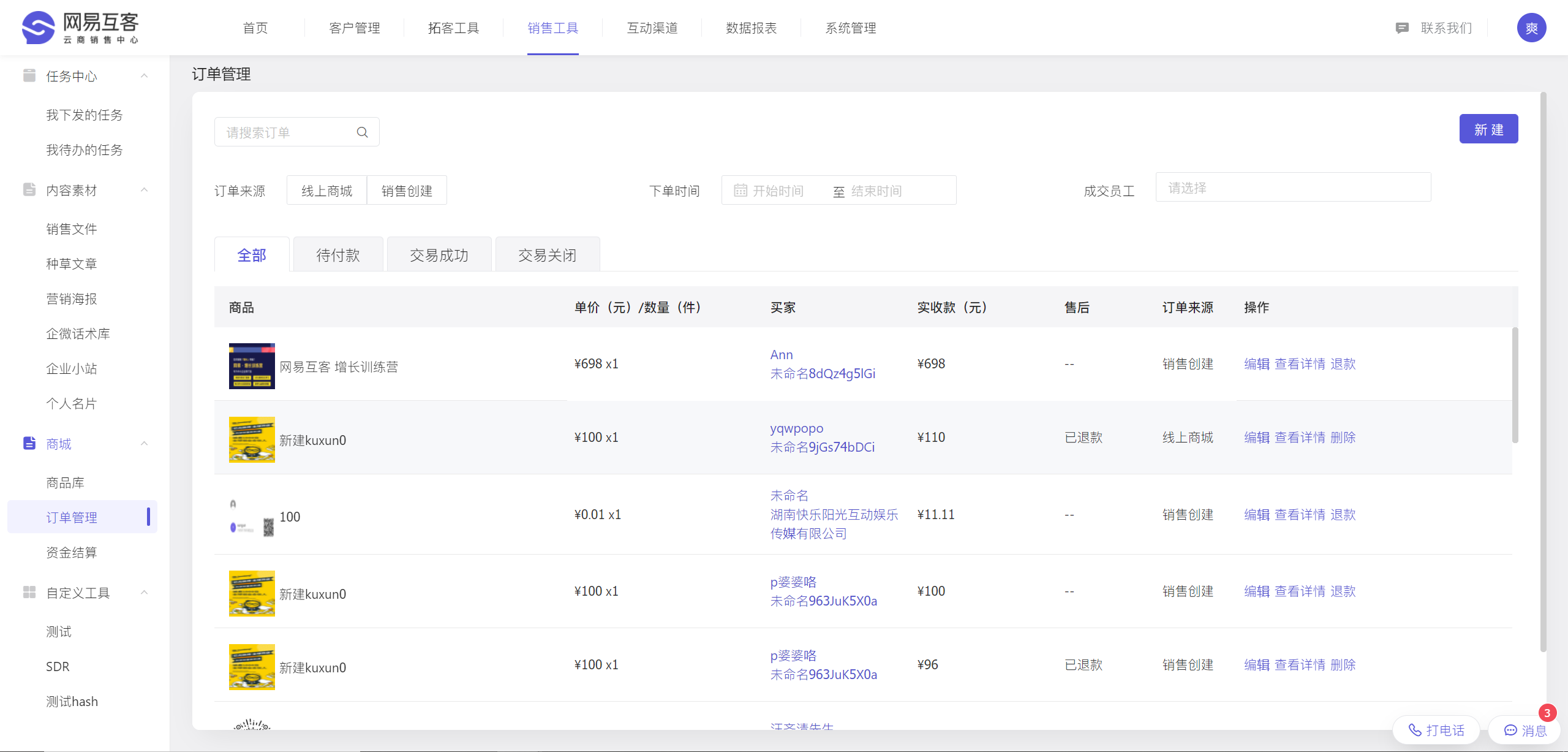Switch to the 待付款 tab
This screenshot has height=752, width=1568.
point(338,255)
